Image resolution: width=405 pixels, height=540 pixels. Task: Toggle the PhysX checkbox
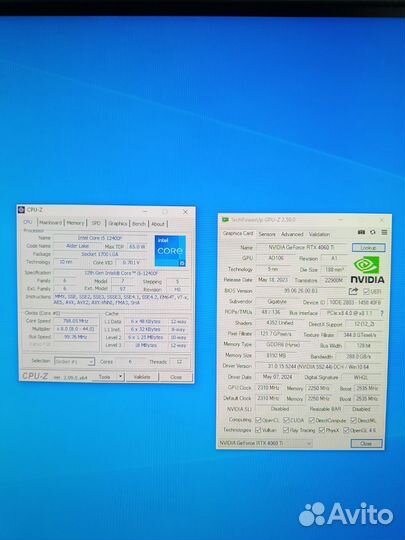click(x=322, y=430)
